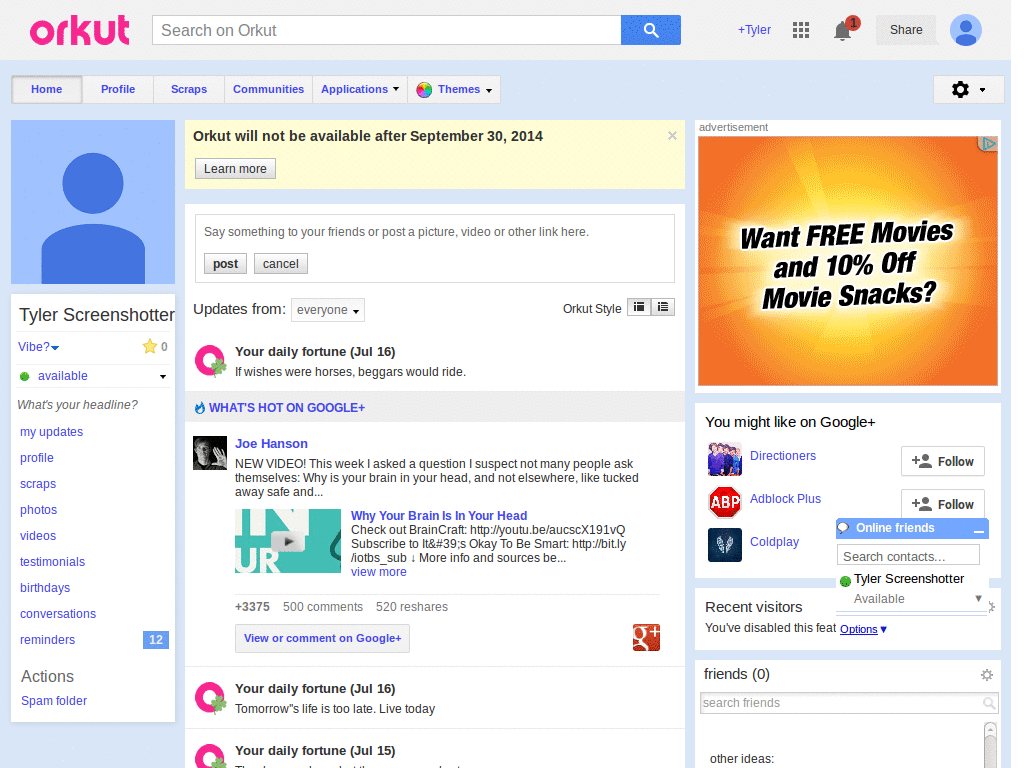Open the account avatar in header
Image resolution: width=1024 pixels, height=768 pixels.
(966, 30)
